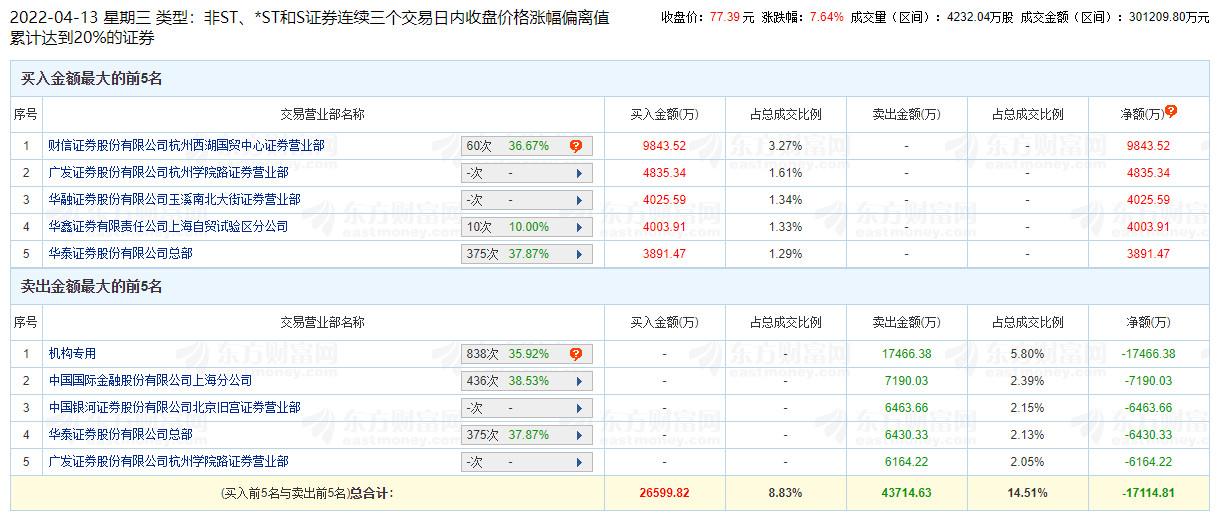Image resolution: width=1218 pixels, height=519 pixels.
Task: Click 838次 35.92% stats for 机构专用
Action: tap(527, 354)
